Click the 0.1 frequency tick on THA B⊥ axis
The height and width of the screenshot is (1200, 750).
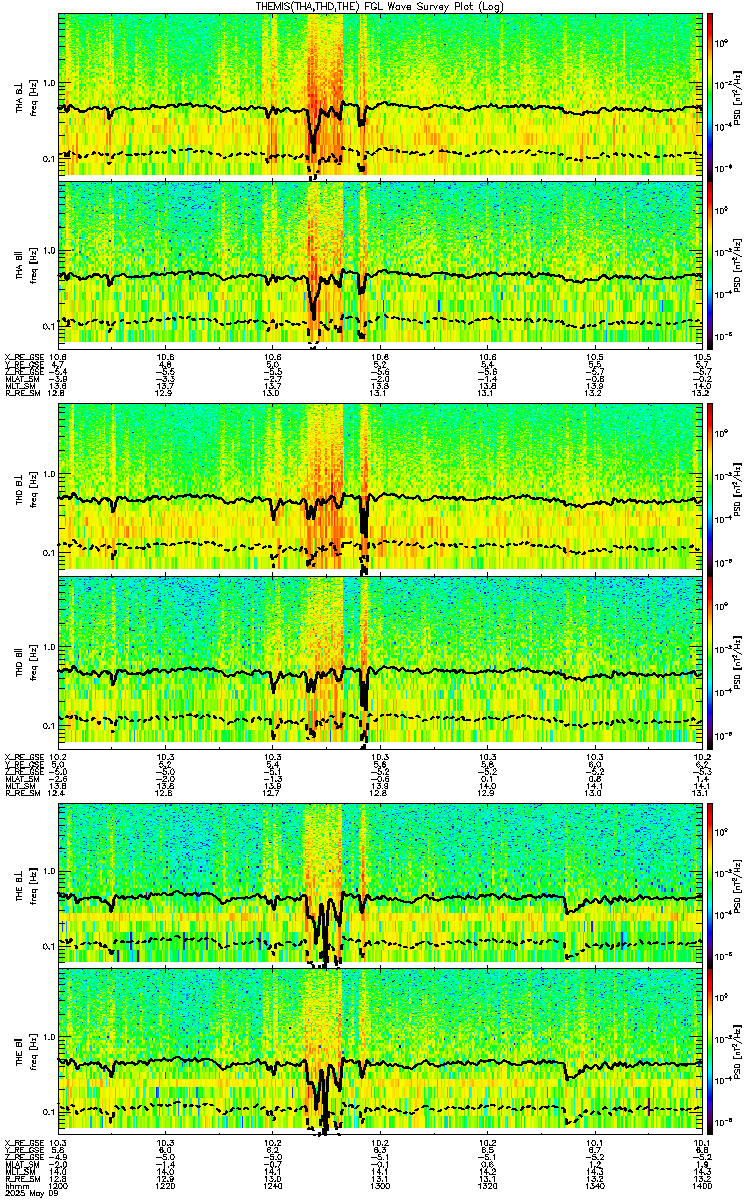pyautogui.click(x=49, y=159)
